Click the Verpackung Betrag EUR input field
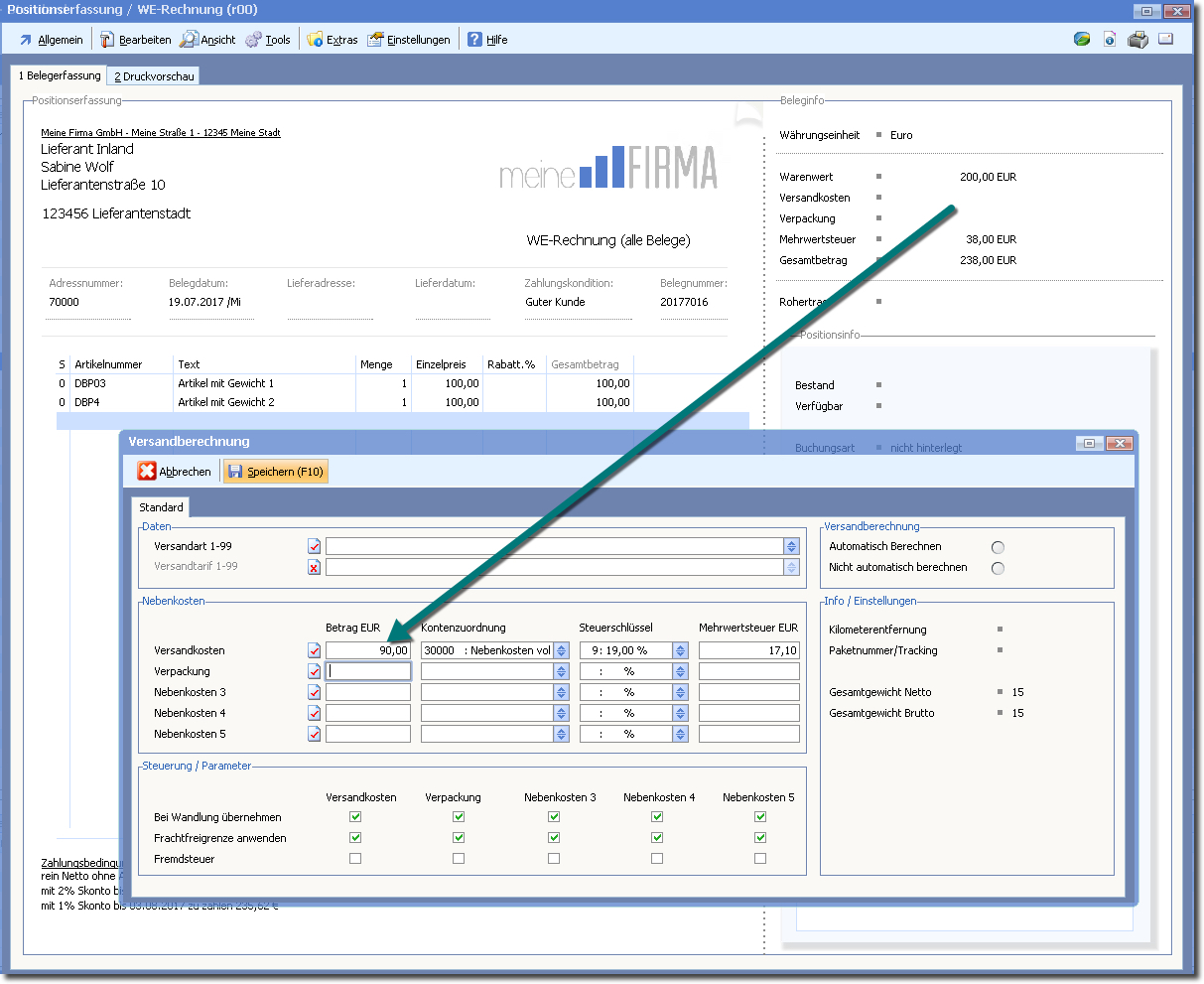This screenshot has width=1204, height=984. pos(368,671)
